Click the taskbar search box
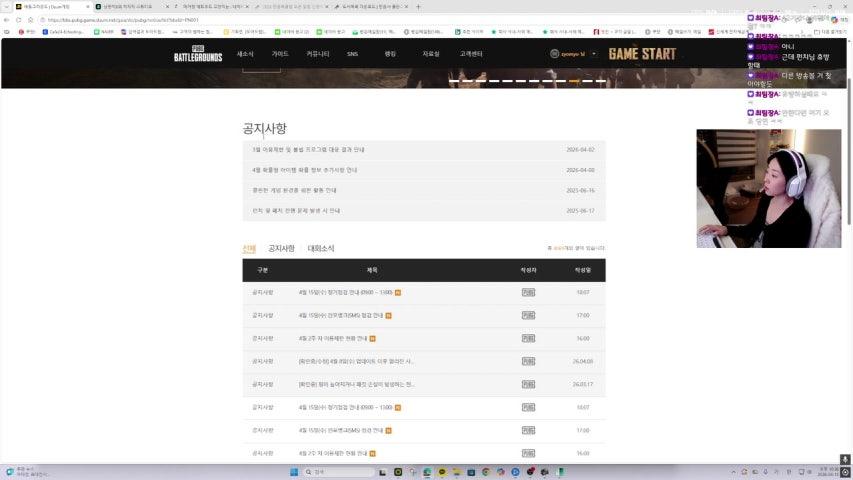The height and width of the screenshot is (480, 853). coord(340,471)
